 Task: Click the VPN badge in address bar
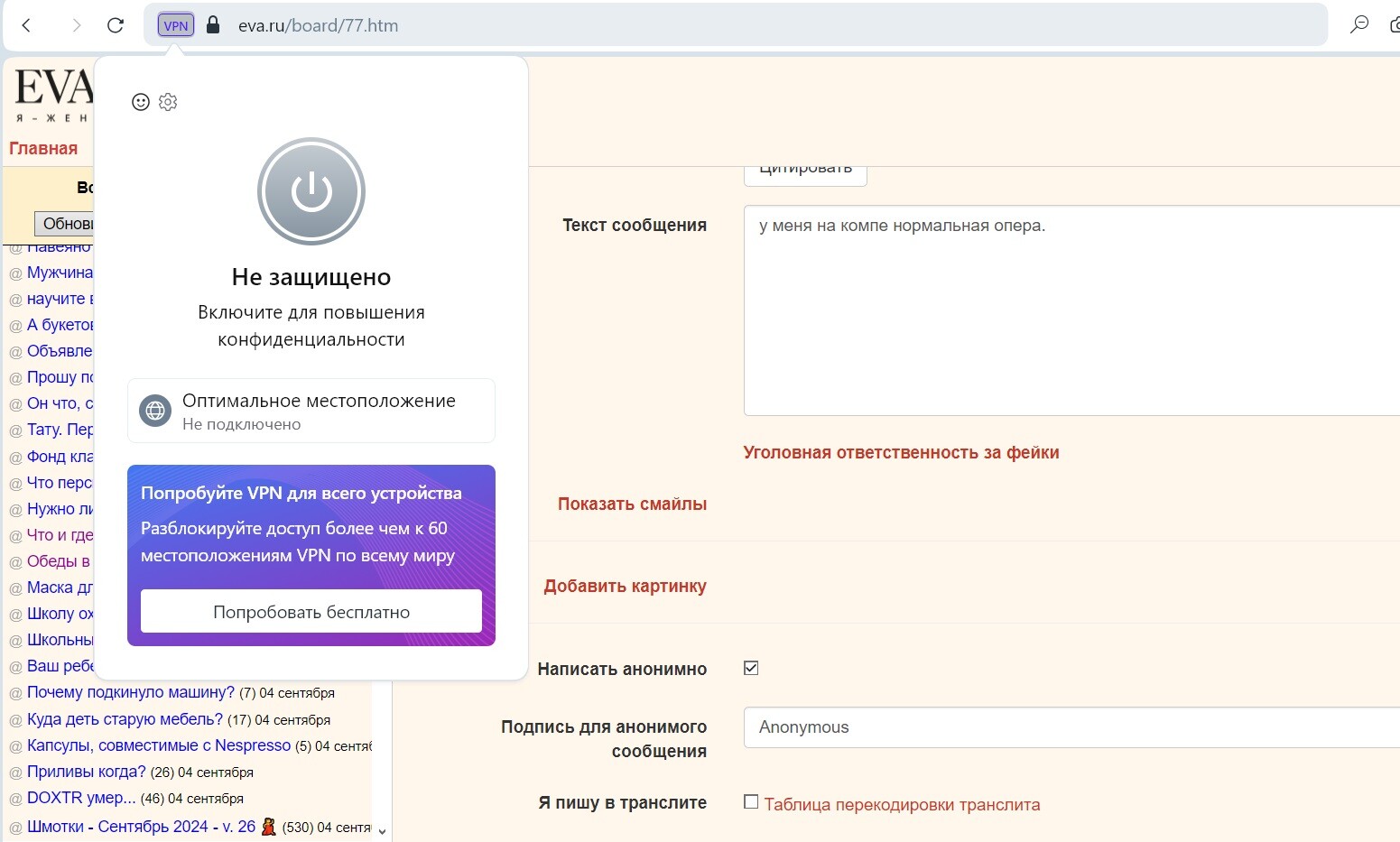point(176,25)
